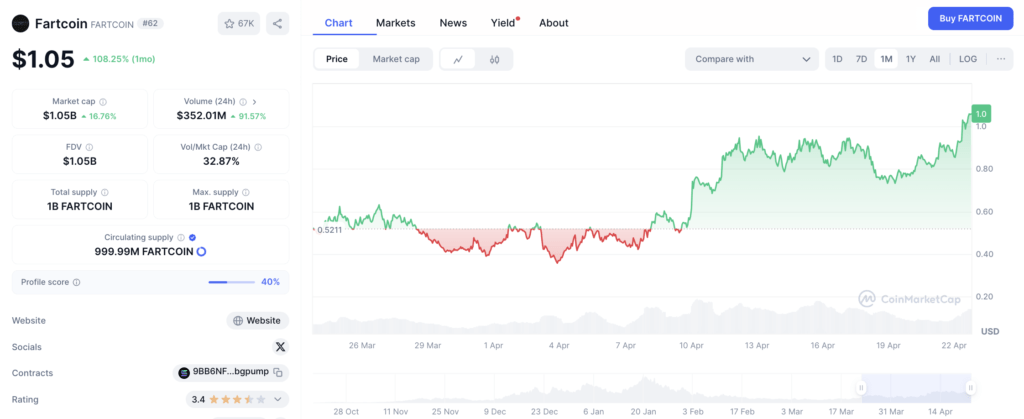
Task: Set chart range to 1D
Action: click(837, 59)
